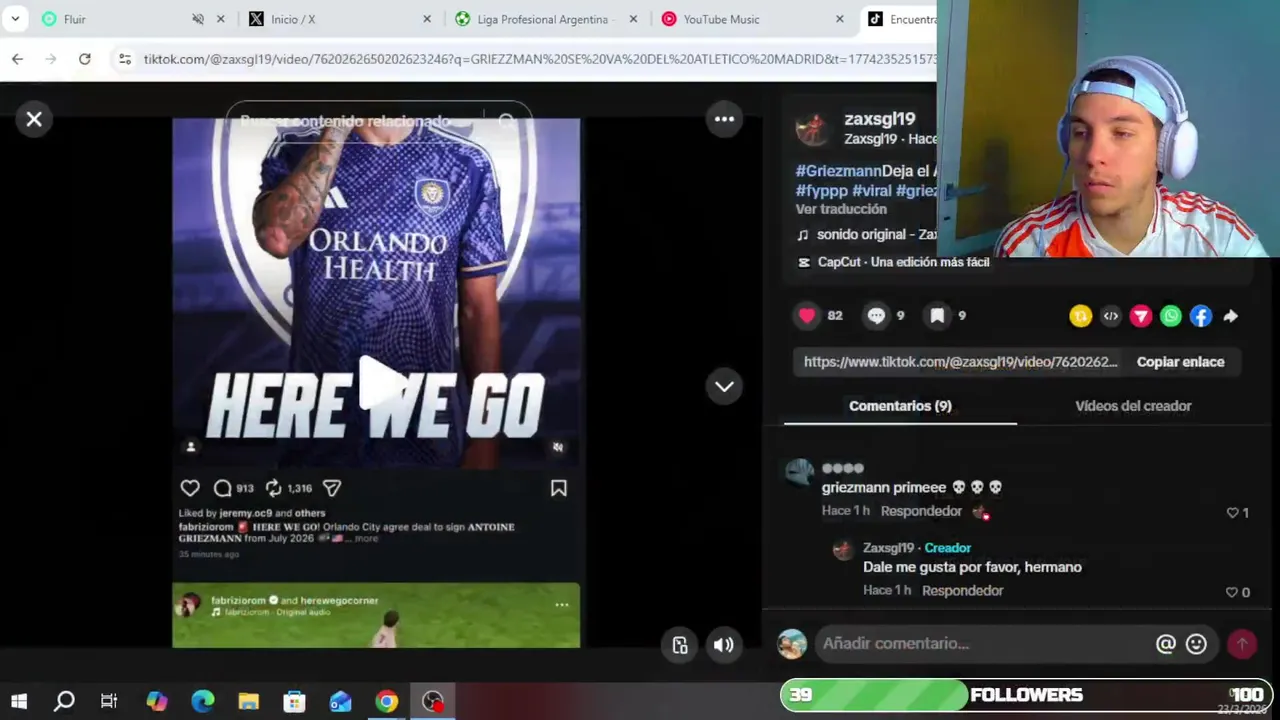View site information icon in address bar
1280x720 pixels.
125,59
